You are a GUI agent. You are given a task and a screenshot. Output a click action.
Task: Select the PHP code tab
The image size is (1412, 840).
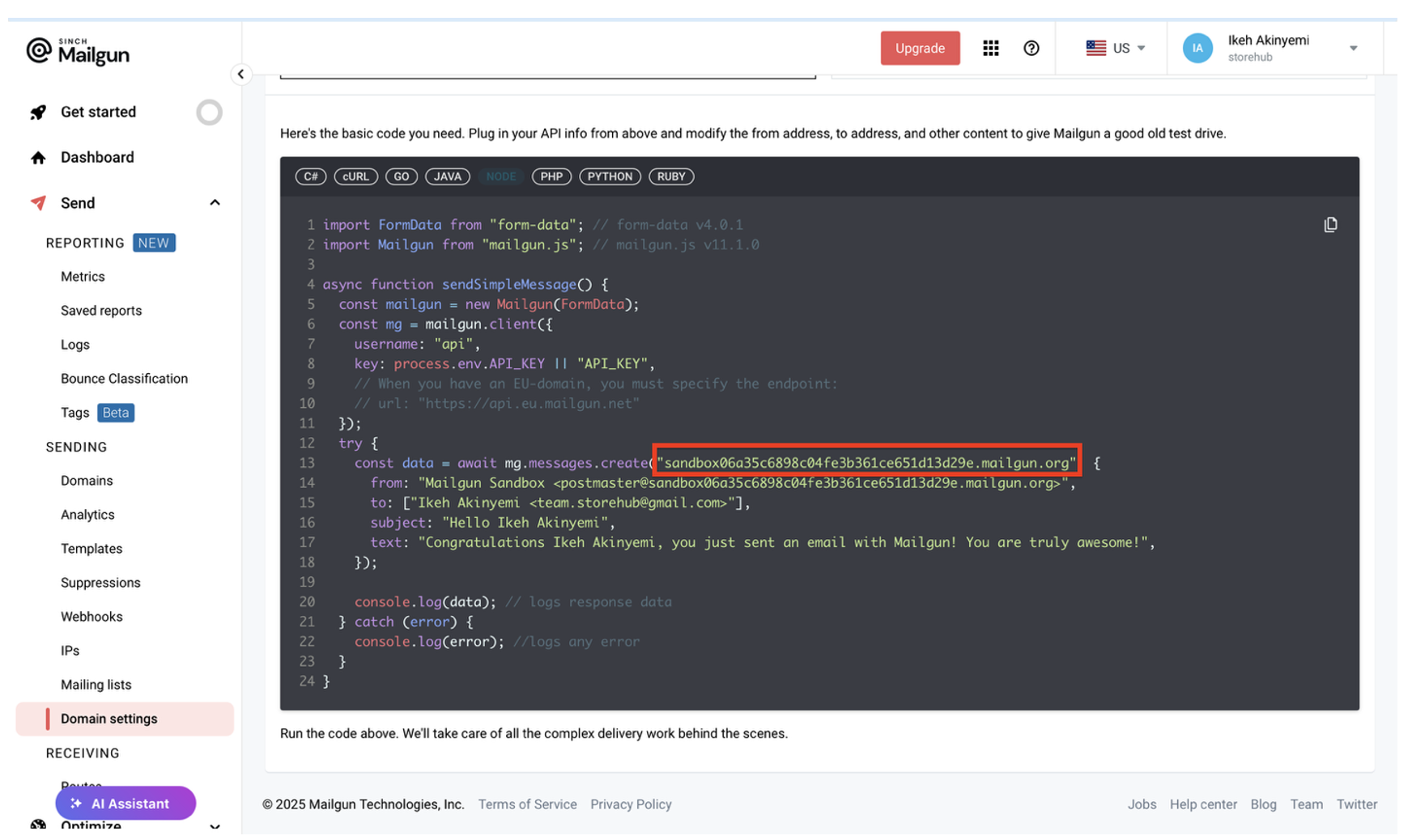point(551,176)
